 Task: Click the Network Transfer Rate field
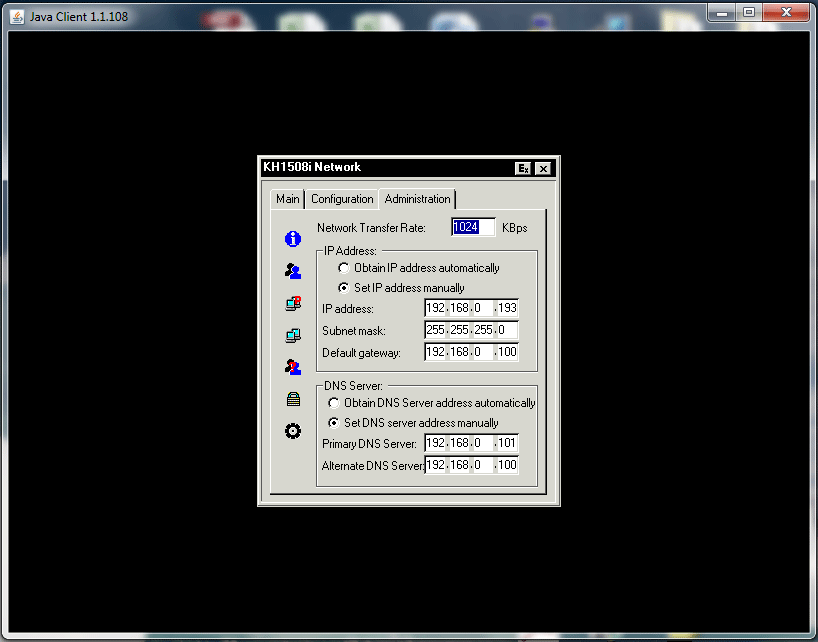point(473,228)
